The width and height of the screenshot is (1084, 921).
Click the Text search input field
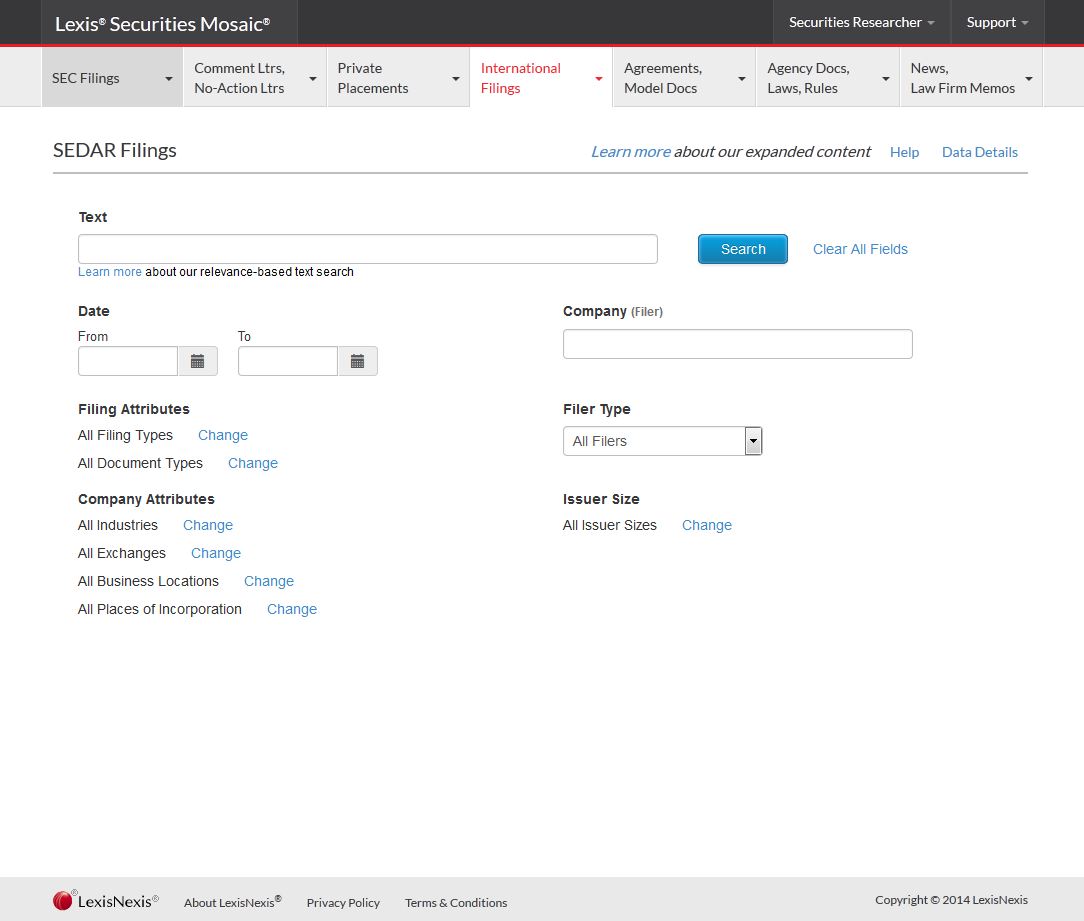[368, 249]
